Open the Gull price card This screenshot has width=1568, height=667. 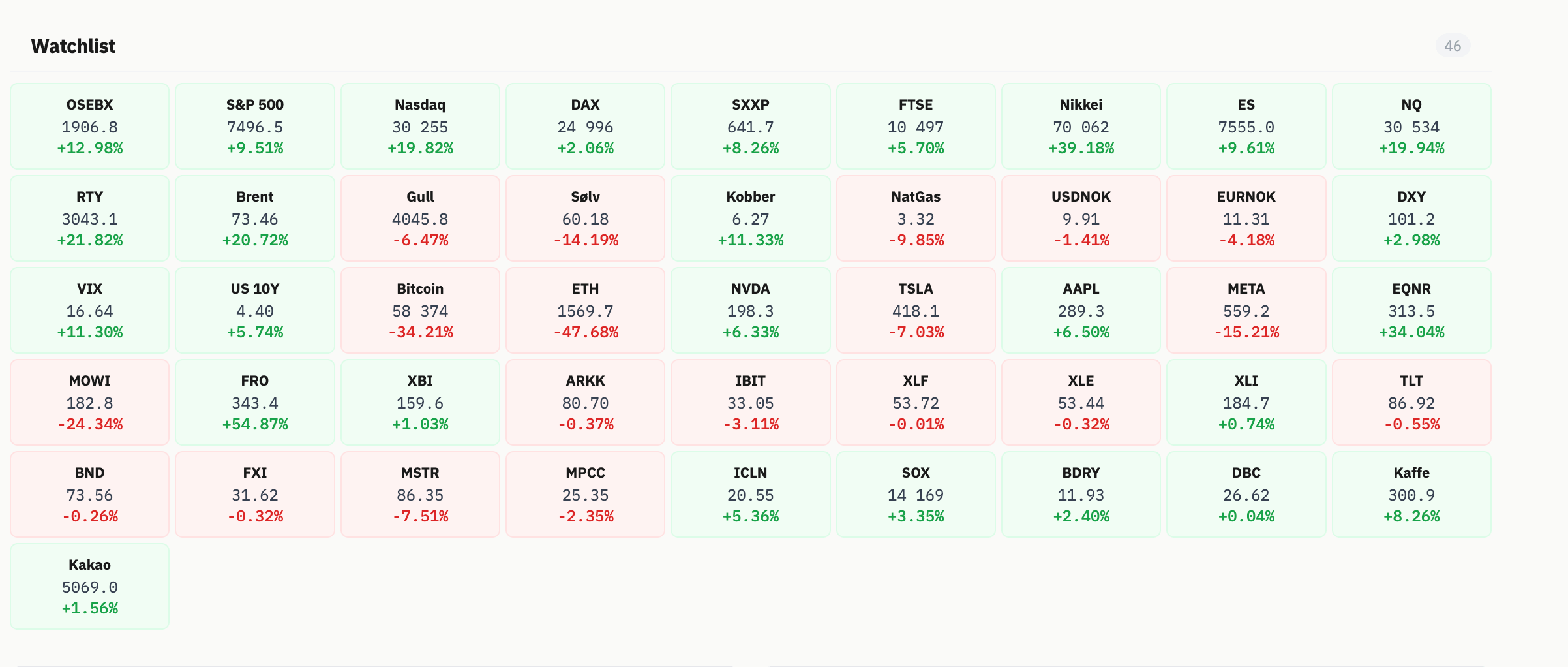(x=420, y=218)
